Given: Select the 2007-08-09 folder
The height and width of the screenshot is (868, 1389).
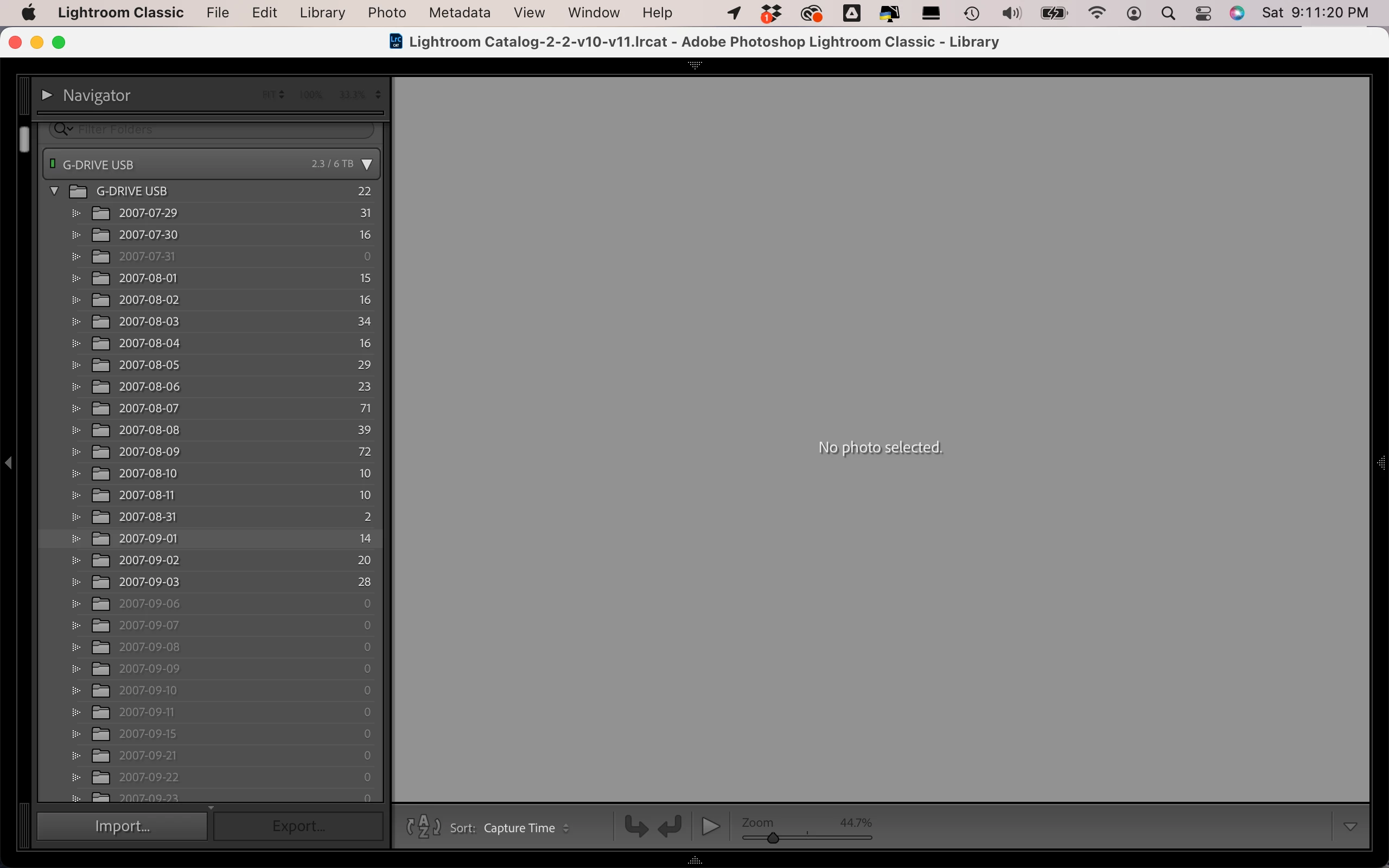Looking at the screenshot, I should point(149,452).
